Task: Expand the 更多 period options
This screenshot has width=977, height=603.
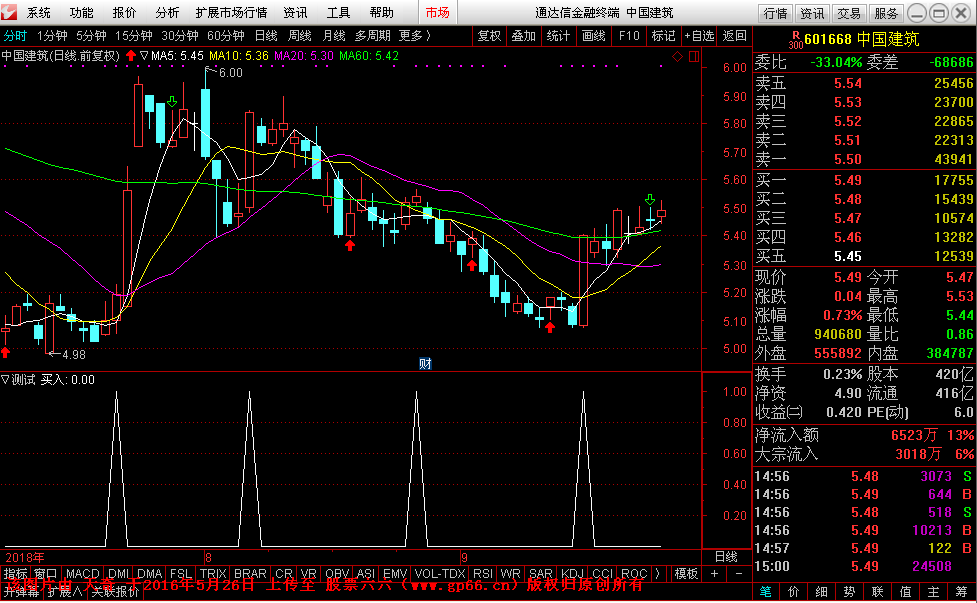Action: tap(414, 36)
